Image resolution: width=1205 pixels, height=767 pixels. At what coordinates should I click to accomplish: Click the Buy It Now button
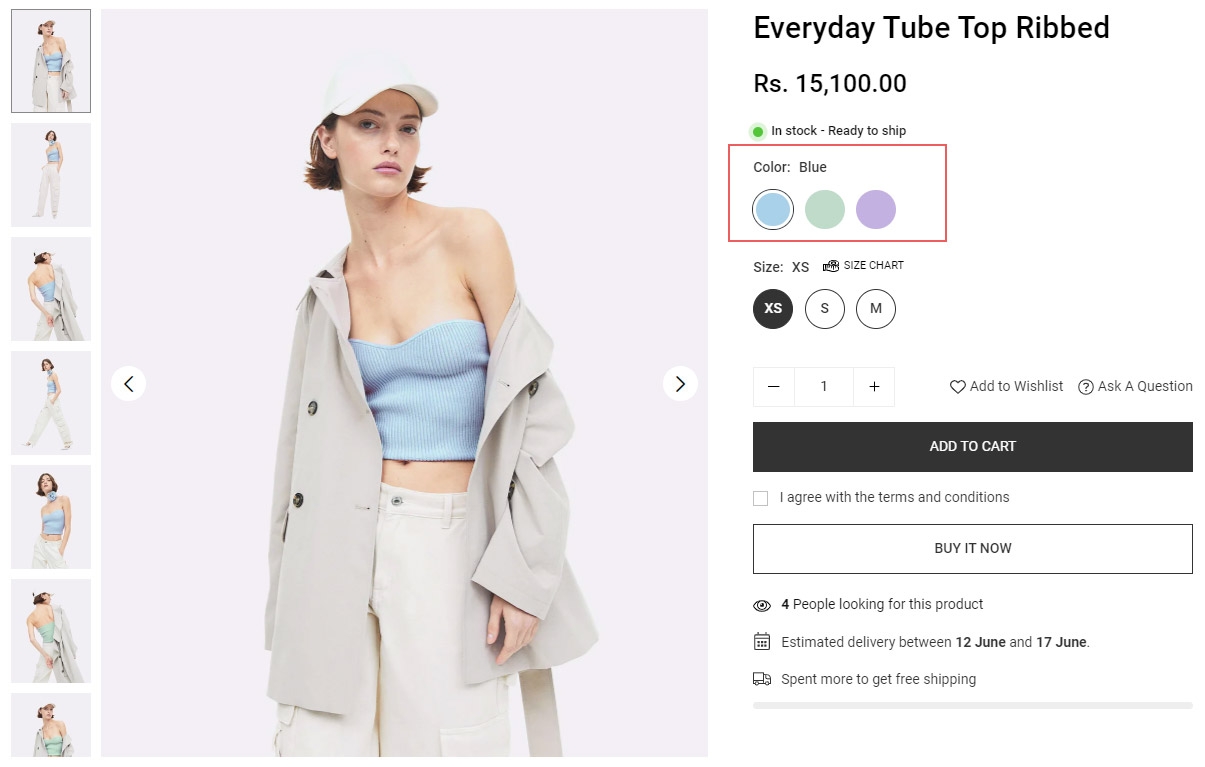[972, 548]
